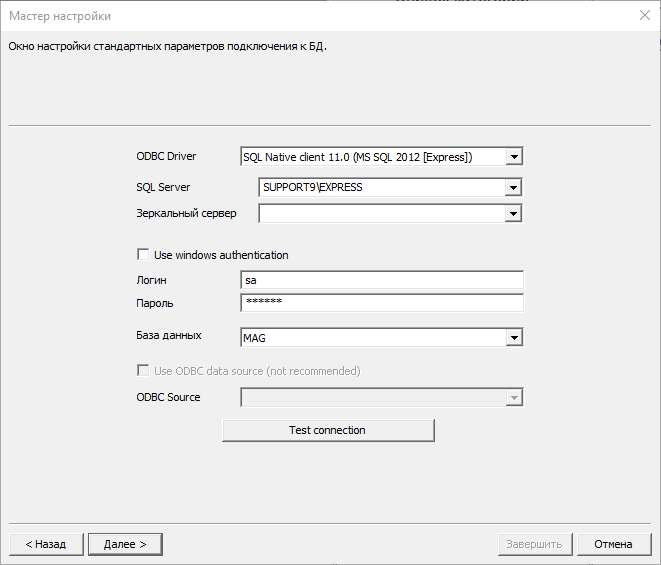Expand the Зеркальный сервер dropdown arrow
This screenshot has width=661, height=565.
click(x=513, y=213)
